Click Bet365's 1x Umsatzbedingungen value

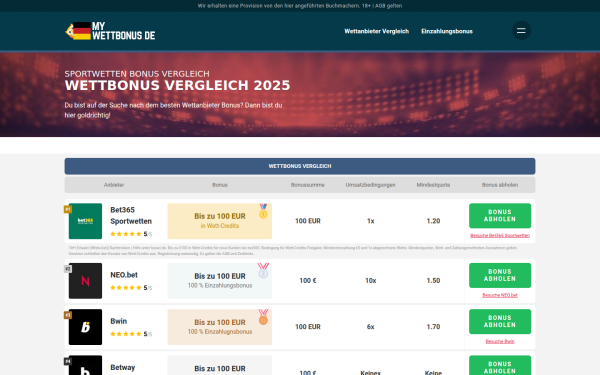(370, 221)
